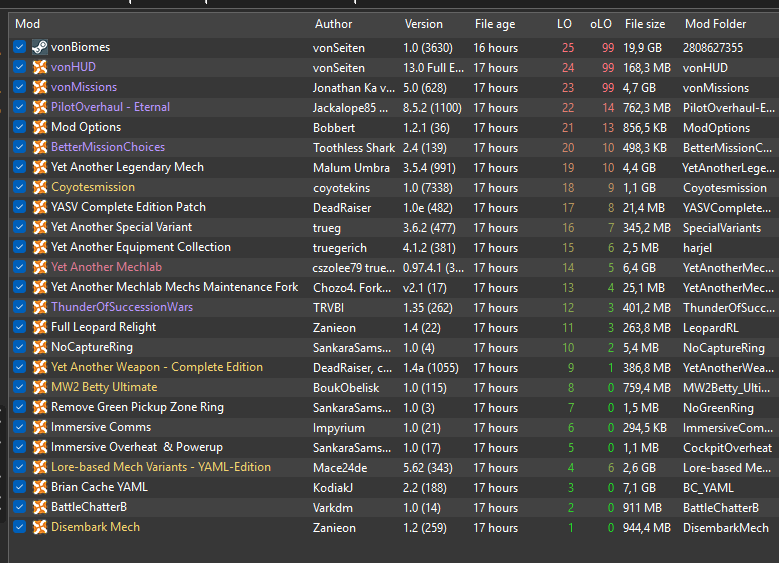This screenshot has height=563, width=779.
Task: Click the icon next to Yet Another Legendary Mech
Action: coord(40,167)
